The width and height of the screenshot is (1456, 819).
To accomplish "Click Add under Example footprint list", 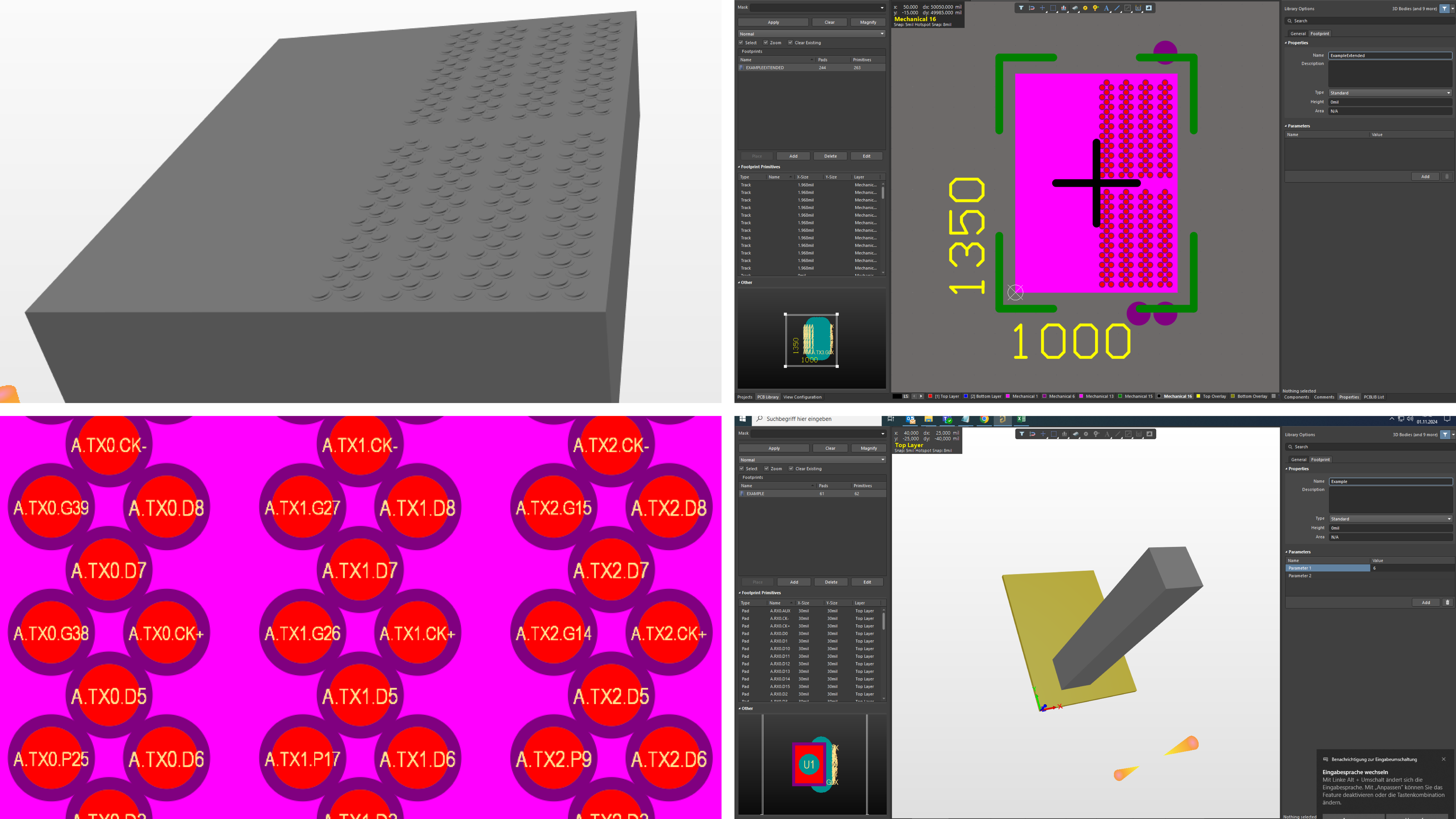I will tap(794, 582).
